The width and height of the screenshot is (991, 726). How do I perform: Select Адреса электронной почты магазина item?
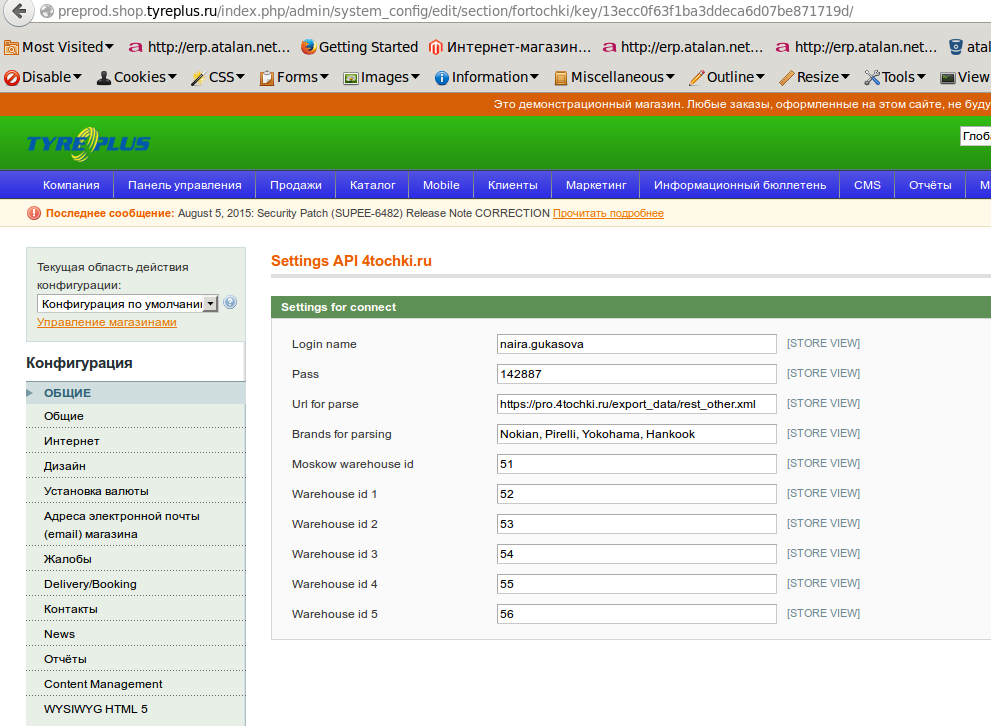(135, 525)
